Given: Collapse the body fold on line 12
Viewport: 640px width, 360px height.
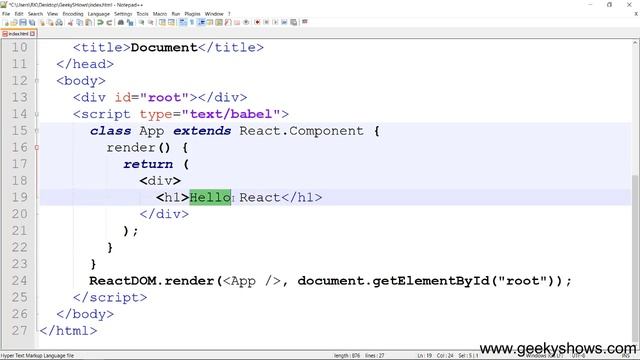Looking at the screenshot, I should [37, 81].
